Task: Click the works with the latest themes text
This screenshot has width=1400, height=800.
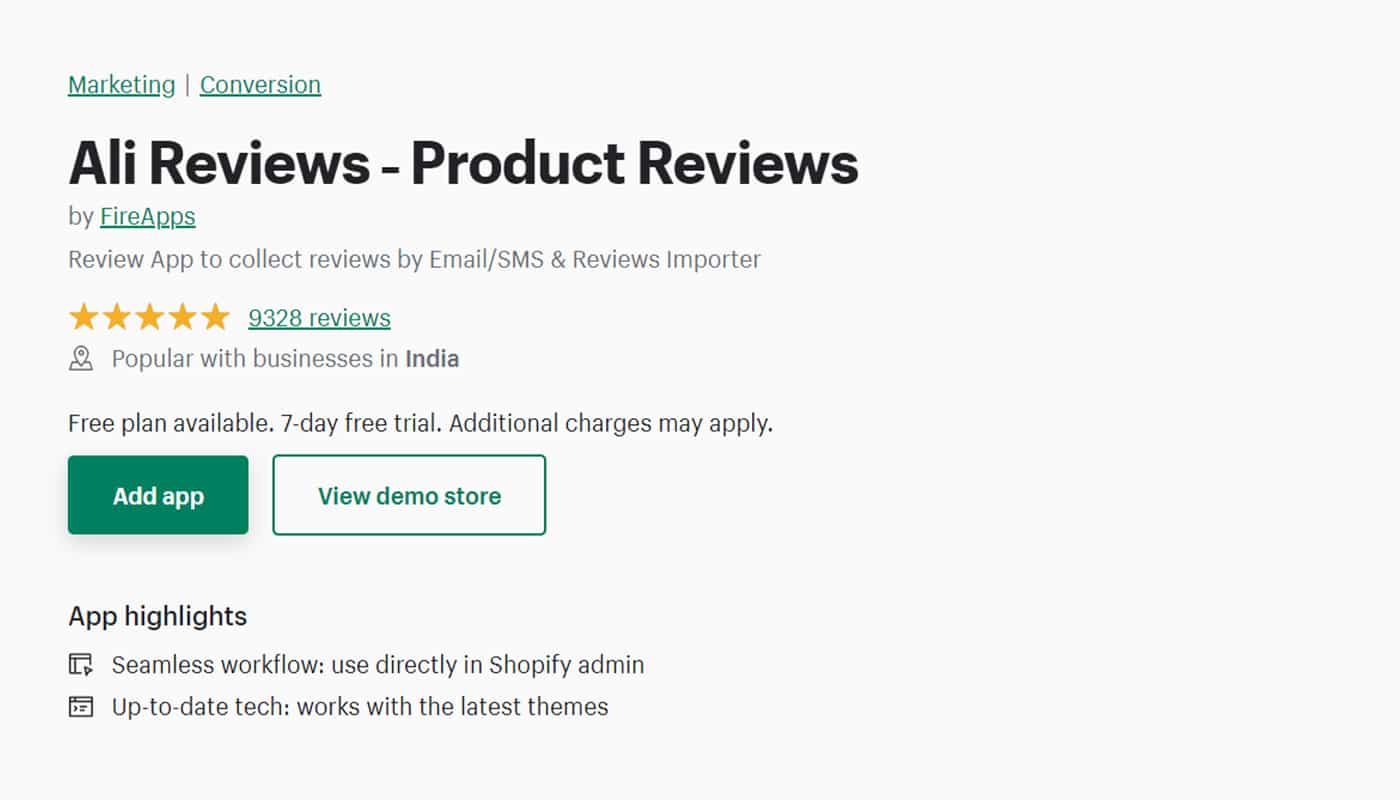Action: [452, 707]
